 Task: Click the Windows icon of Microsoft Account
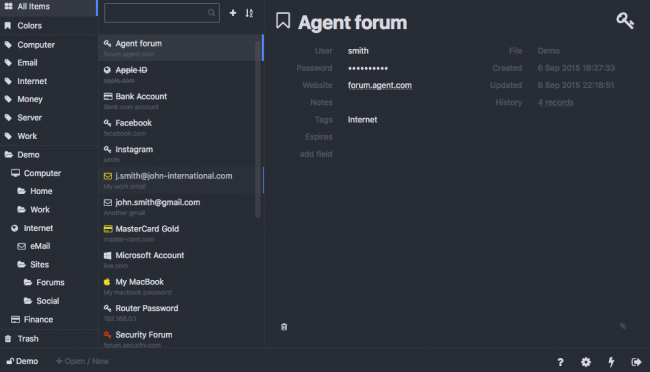coord(107,255)
